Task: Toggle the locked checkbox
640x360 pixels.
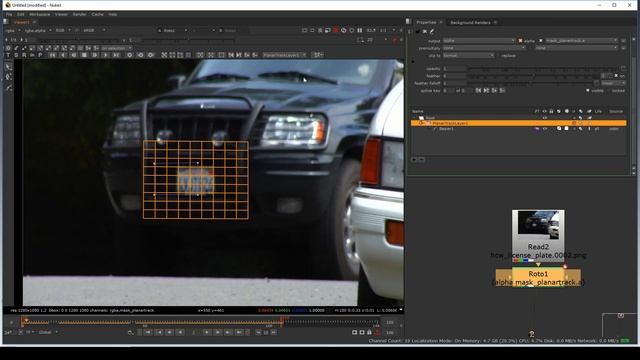Action: tap(609, 90)
